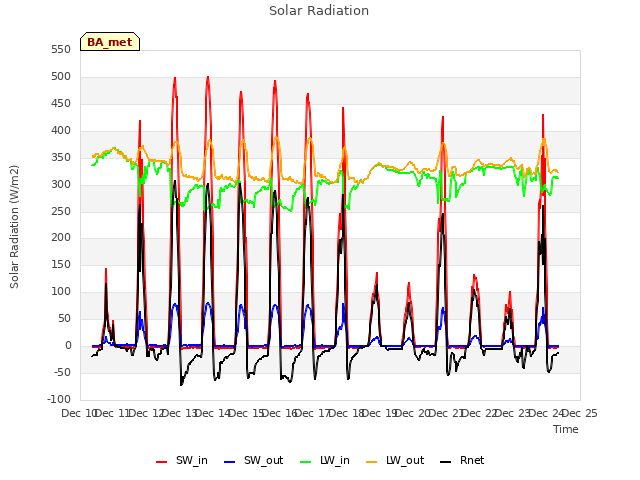Click the Dec 13 x-axis tick label

pyautogui.click(x=180, y=413)
